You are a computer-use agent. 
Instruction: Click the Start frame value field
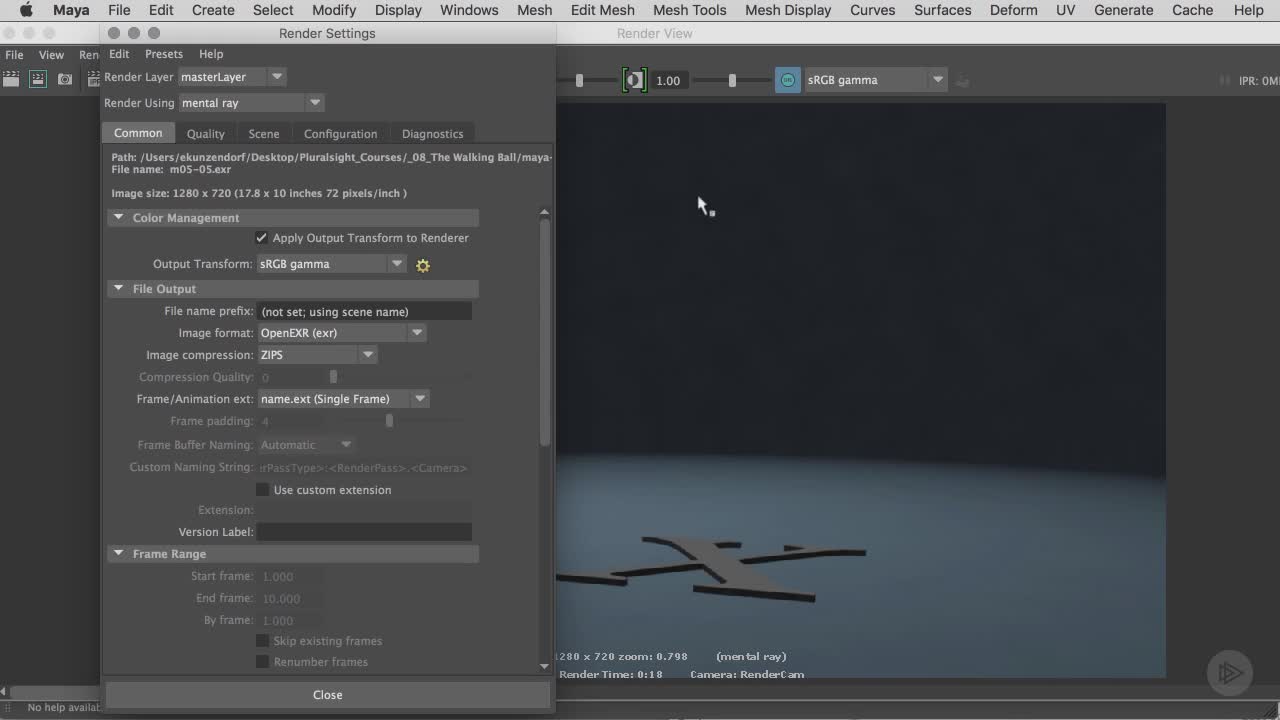click(x=290, y=576)
